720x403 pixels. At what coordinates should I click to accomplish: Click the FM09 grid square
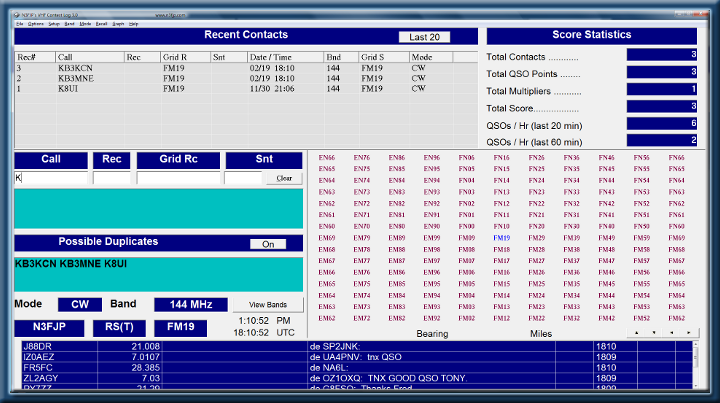click(x=467, y=238)
